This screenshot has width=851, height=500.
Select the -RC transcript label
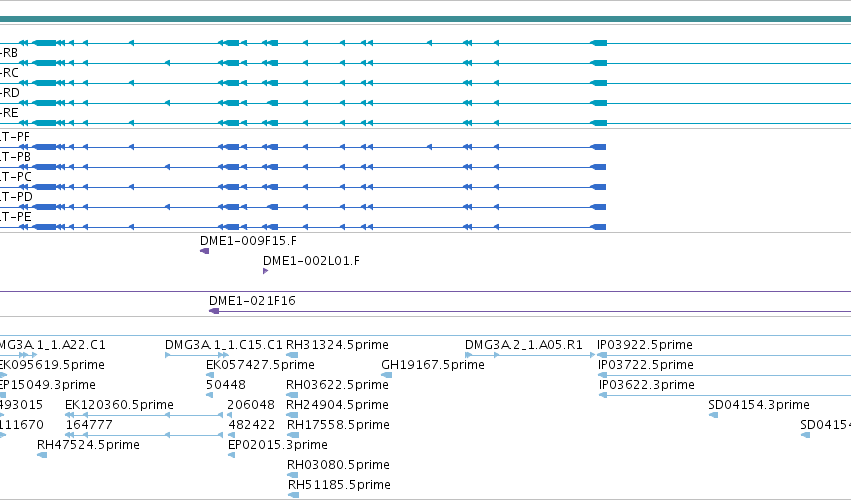pyautogui.click(x=9, y=73)
